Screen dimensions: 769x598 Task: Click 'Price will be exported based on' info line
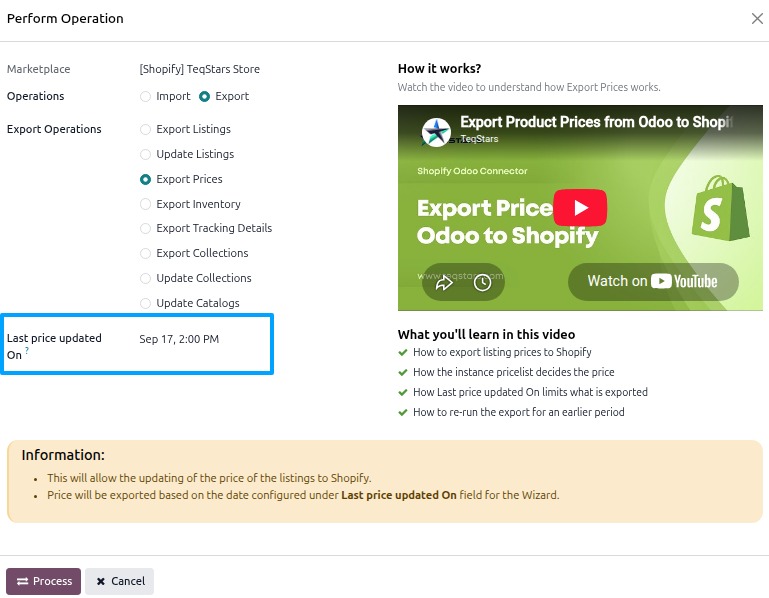303,495
